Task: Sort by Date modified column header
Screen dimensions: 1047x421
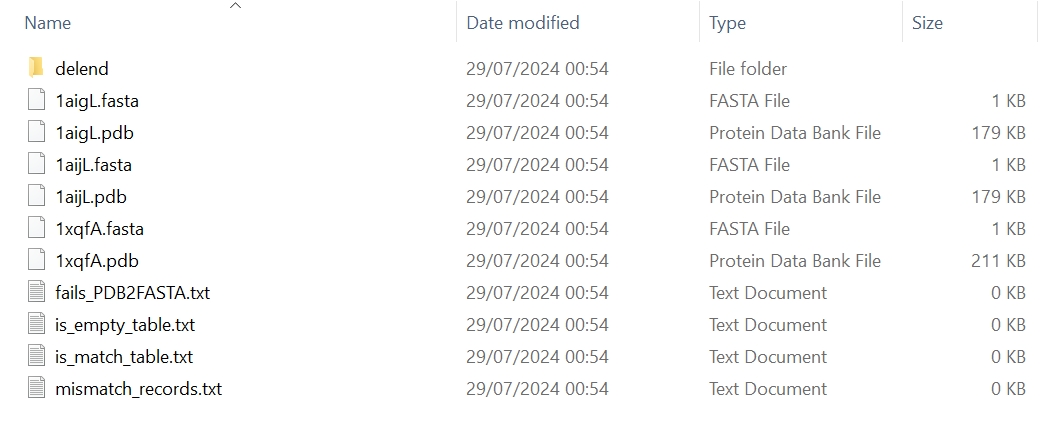Action: pyautogui.click(x=523, y=23)
